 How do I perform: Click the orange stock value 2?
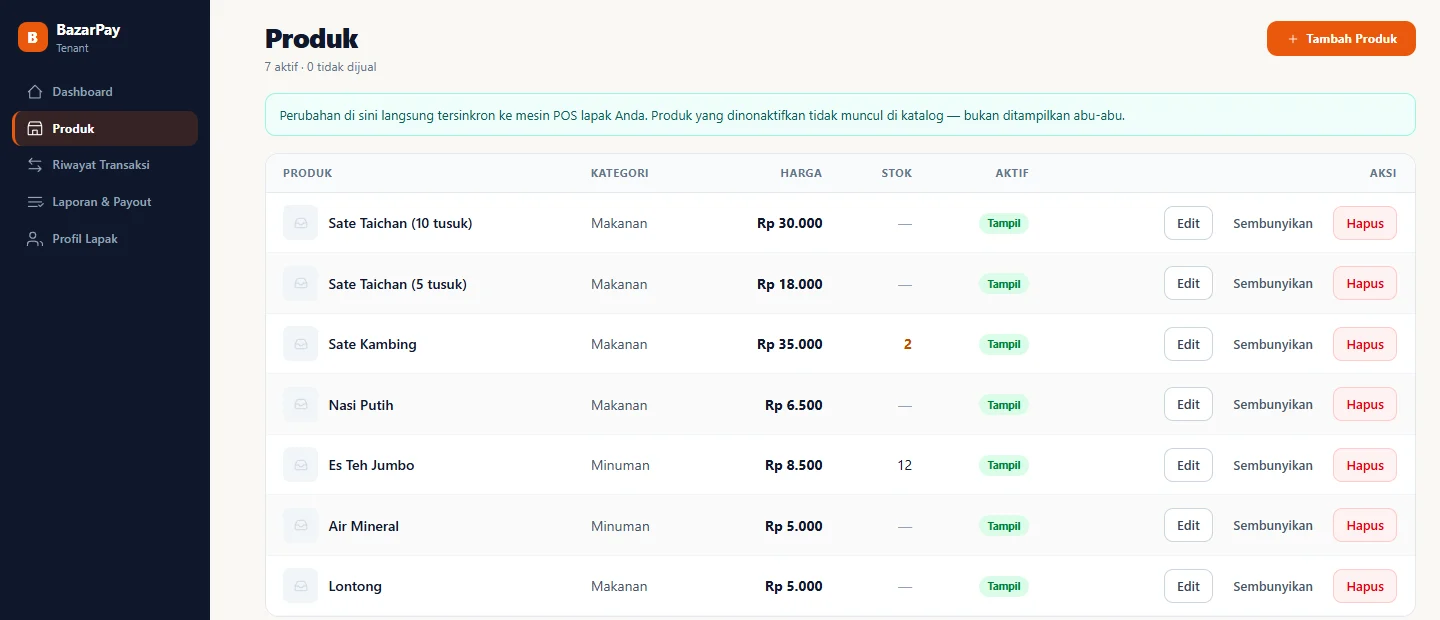click(908, 344)
